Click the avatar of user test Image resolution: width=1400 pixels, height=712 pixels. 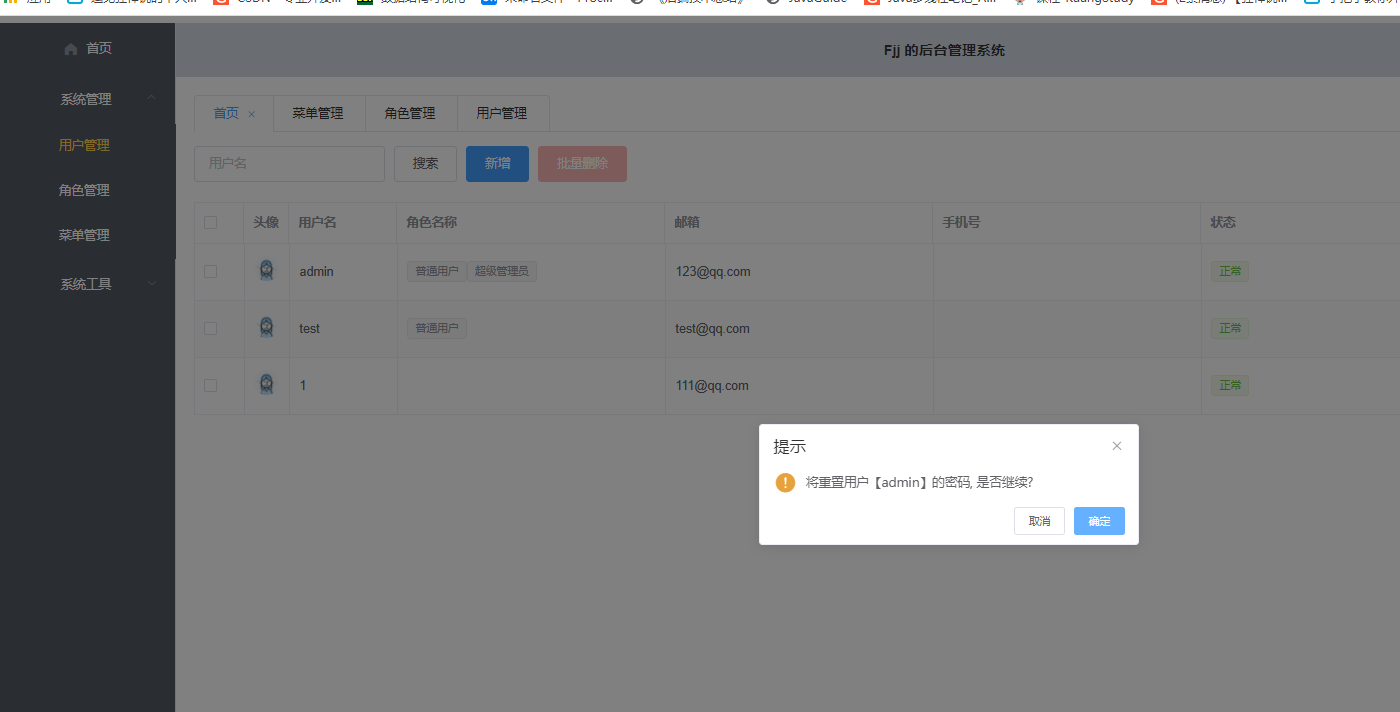pyautogui.click(x=266, y=328)
